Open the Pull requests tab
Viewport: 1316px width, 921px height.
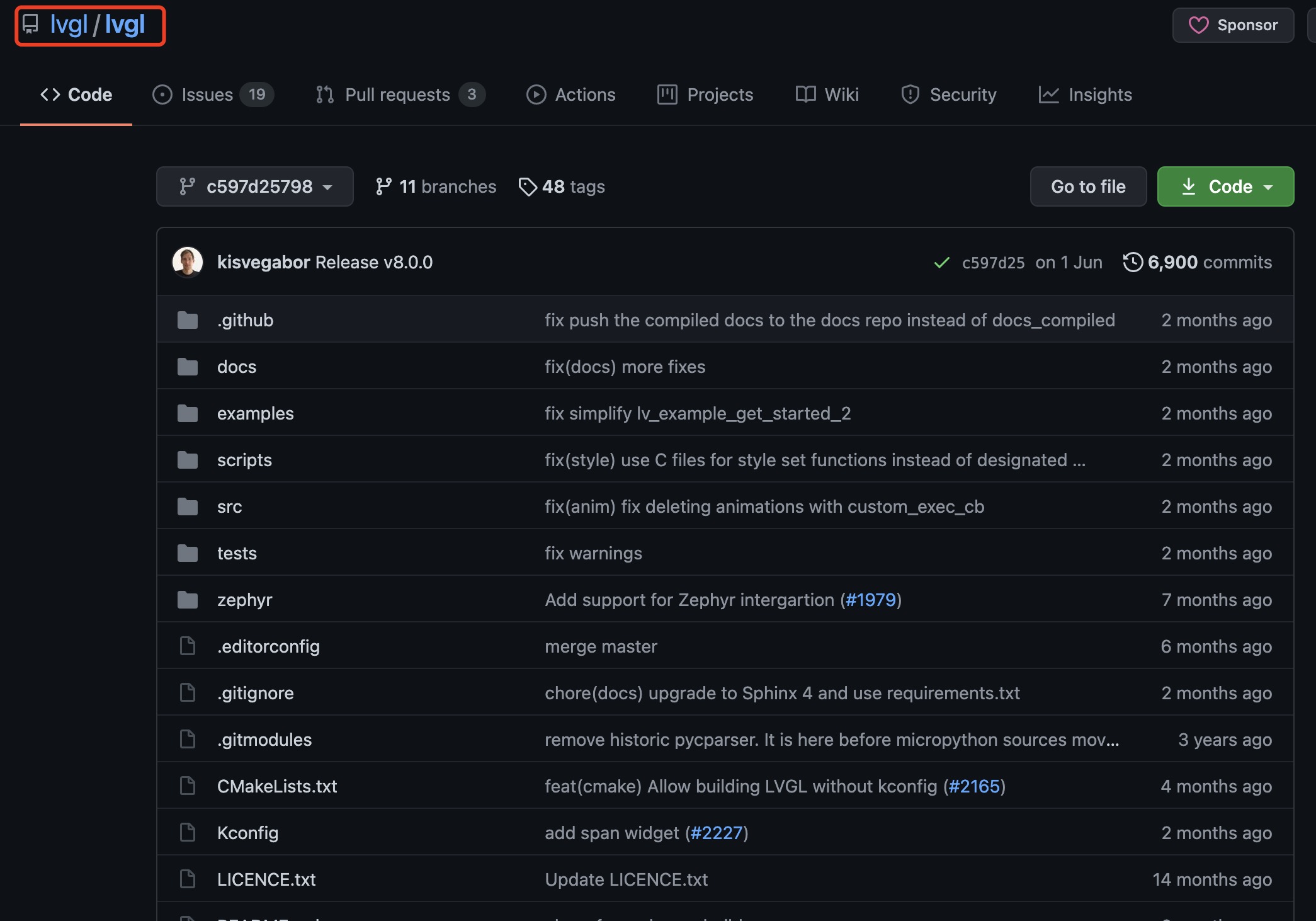[x=400, y=94]
